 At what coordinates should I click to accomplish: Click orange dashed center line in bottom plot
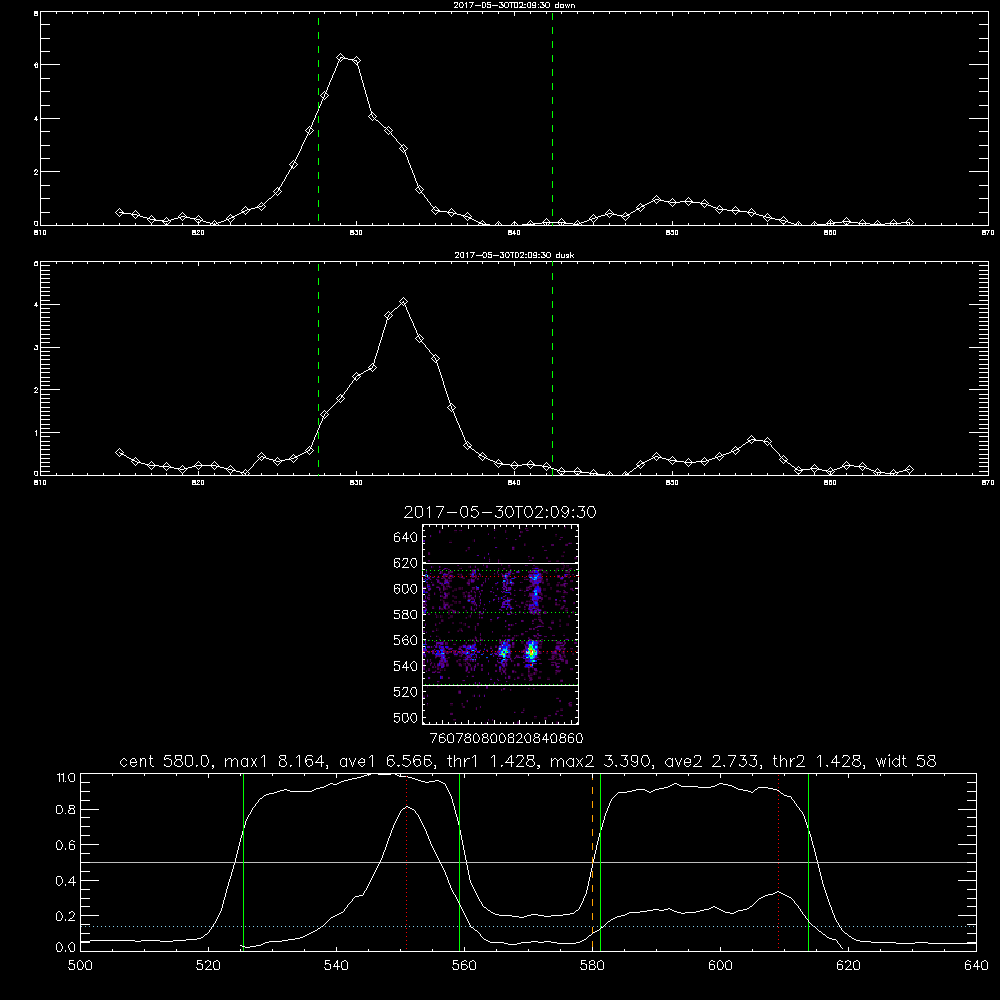(592, 862)
